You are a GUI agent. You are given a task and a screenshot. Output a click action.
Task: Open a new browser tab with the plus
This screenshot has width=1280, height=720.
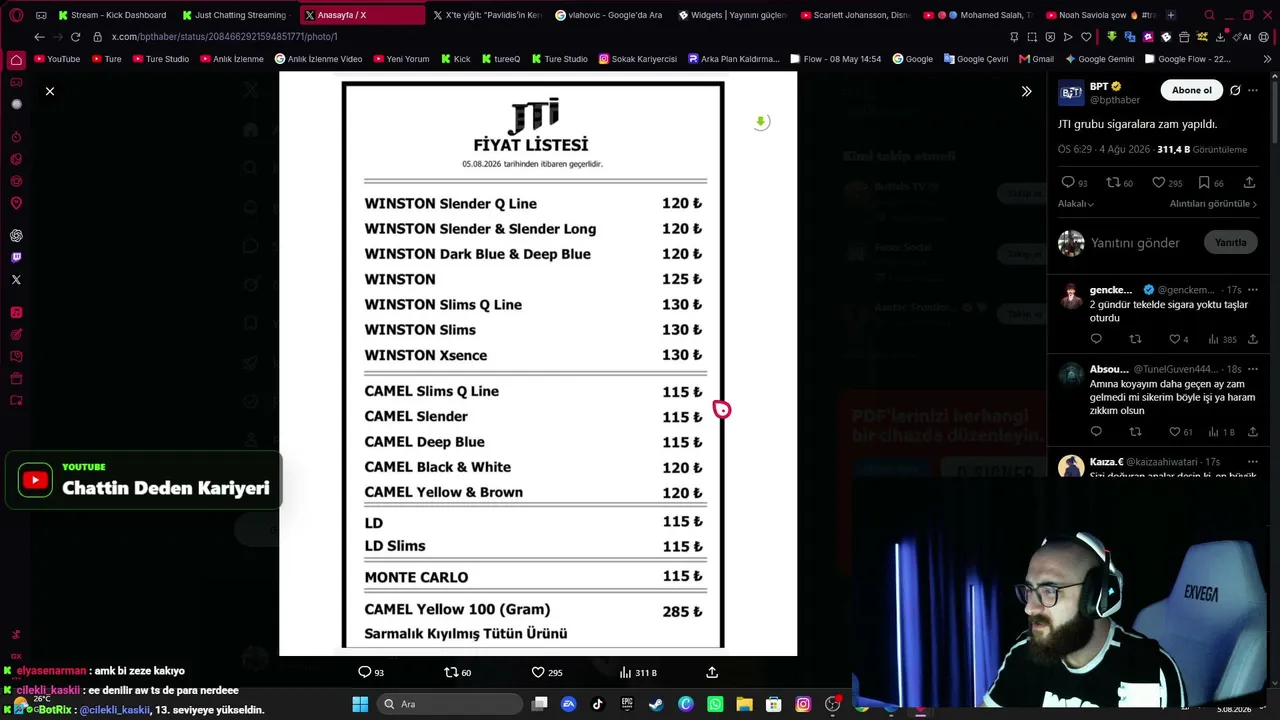pyautogui.click(x=1171, y=15)
